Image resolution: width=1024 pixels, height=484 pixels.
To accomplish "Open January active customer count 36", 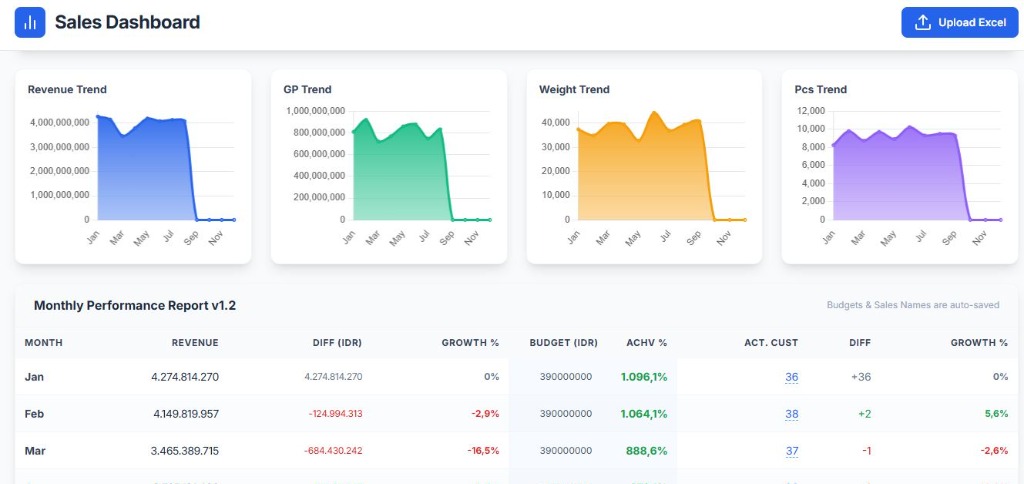I will (791, 377).
